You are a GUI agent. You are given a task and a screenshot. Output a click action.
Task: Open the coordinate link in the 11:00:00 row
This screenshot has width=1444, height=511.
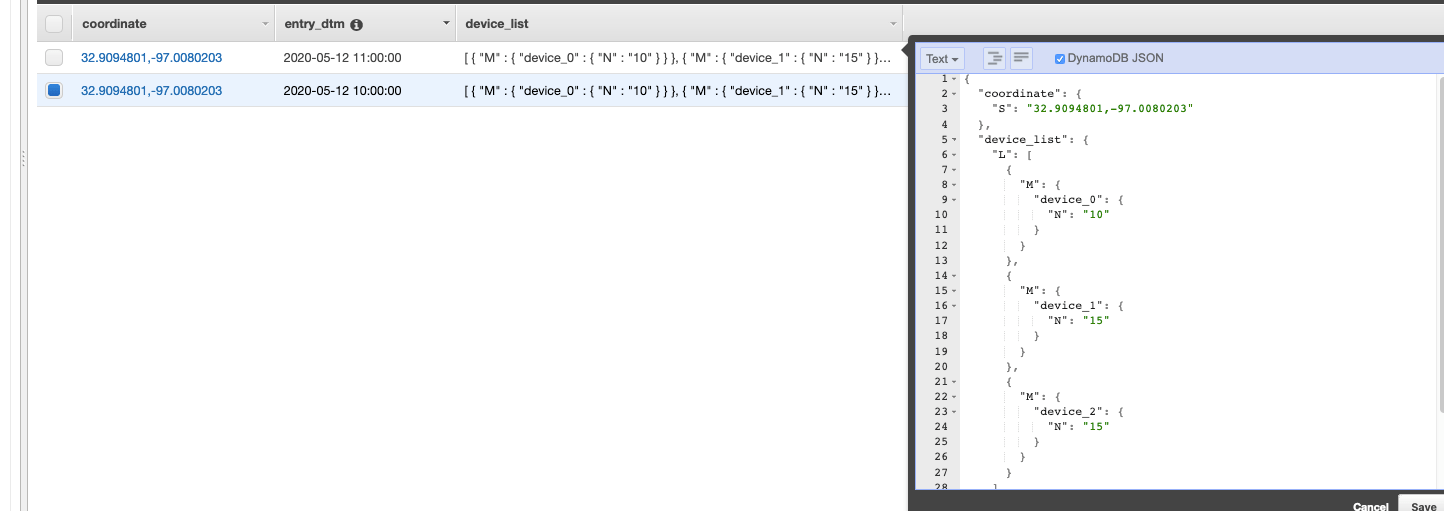(x=152, y=58)
